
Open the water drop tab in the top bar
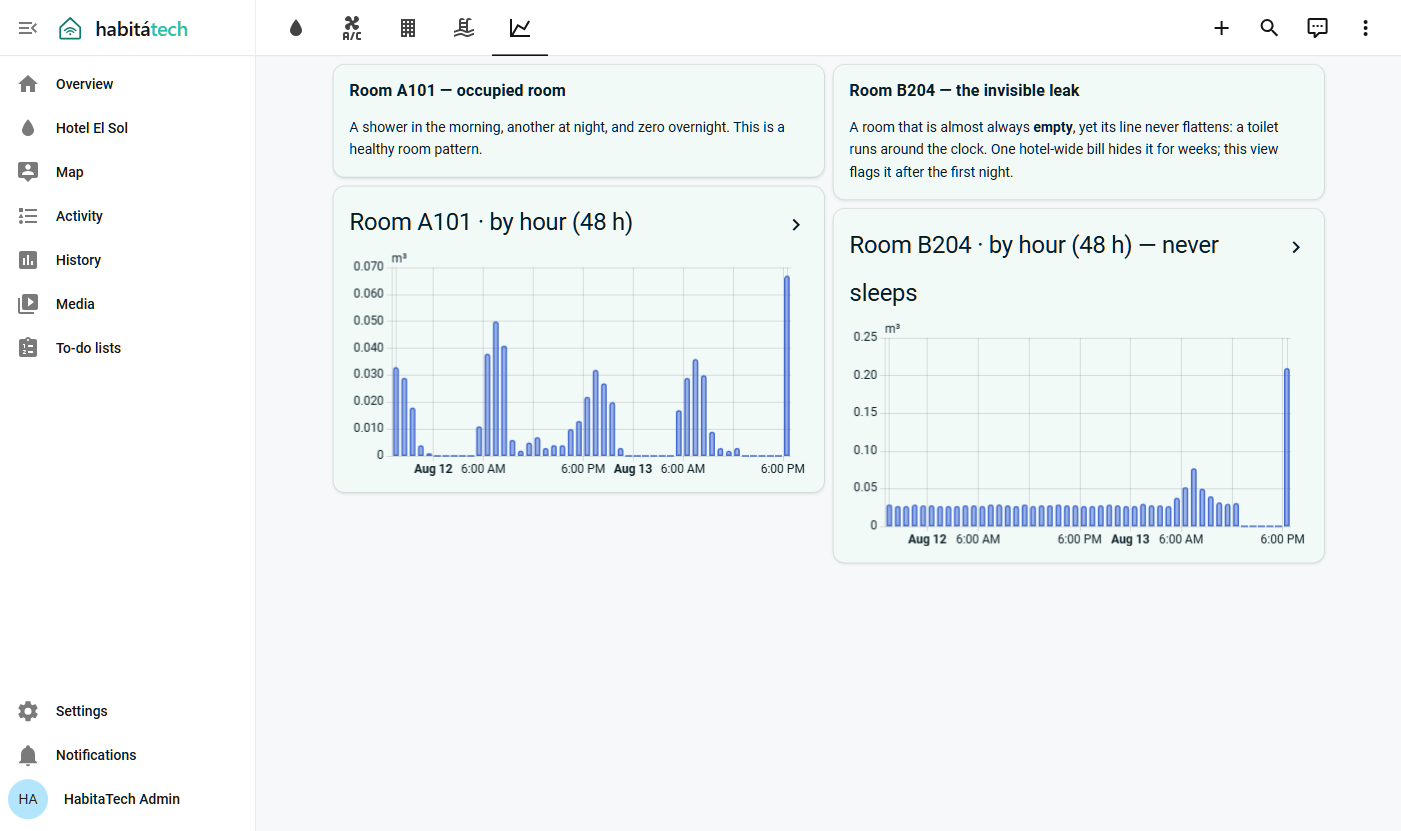coord(296,28)
